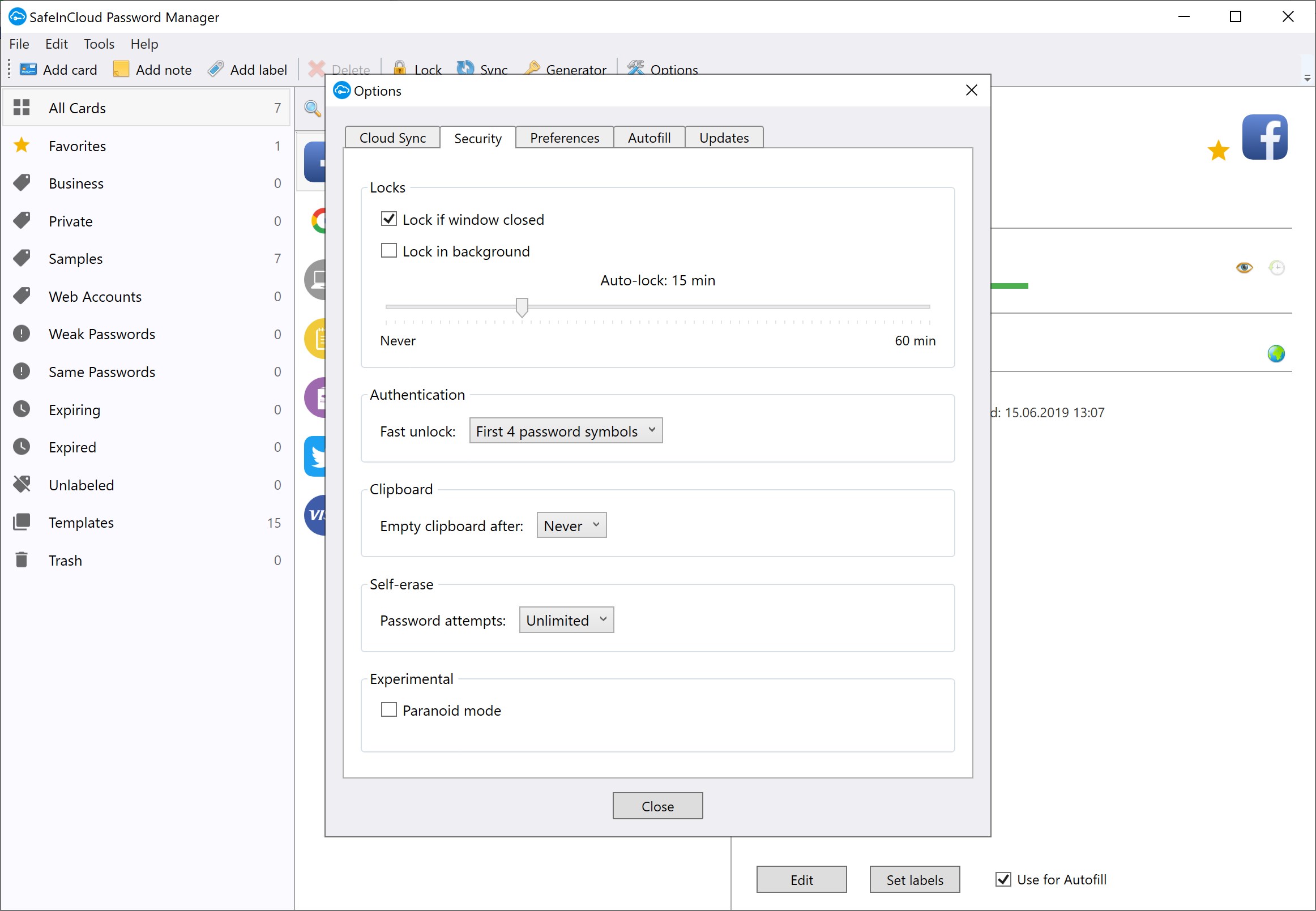The width and height of the screenshot is (1316, 911).
Task: Click the Auto-lock slider thumb
Action: (522, 307)
